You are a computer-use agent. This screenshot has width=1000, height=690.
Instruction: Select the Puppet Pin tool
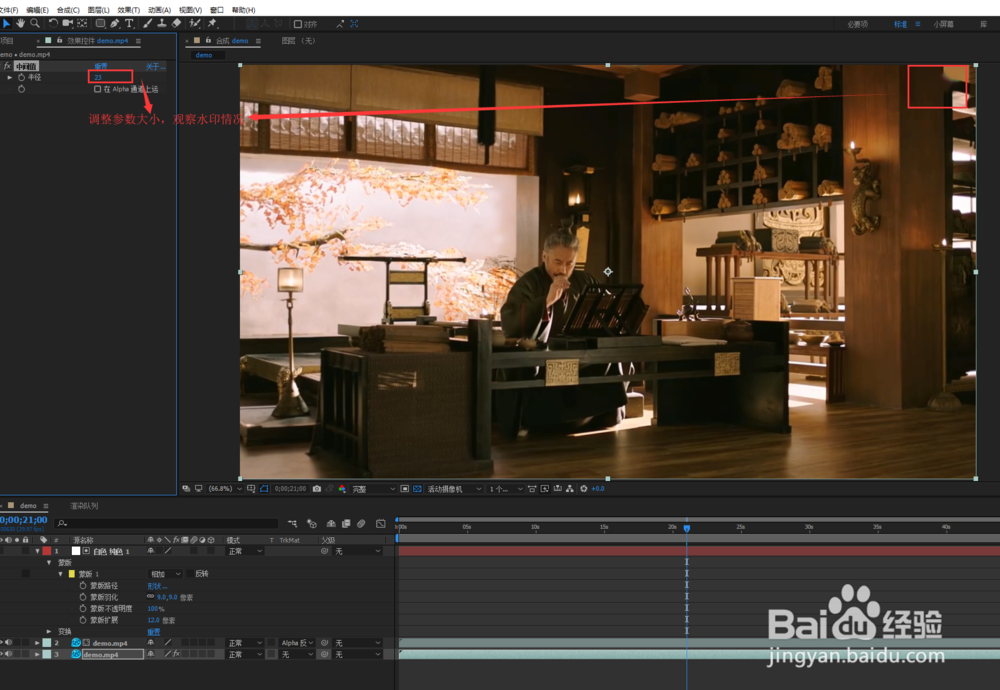(212, 24)
